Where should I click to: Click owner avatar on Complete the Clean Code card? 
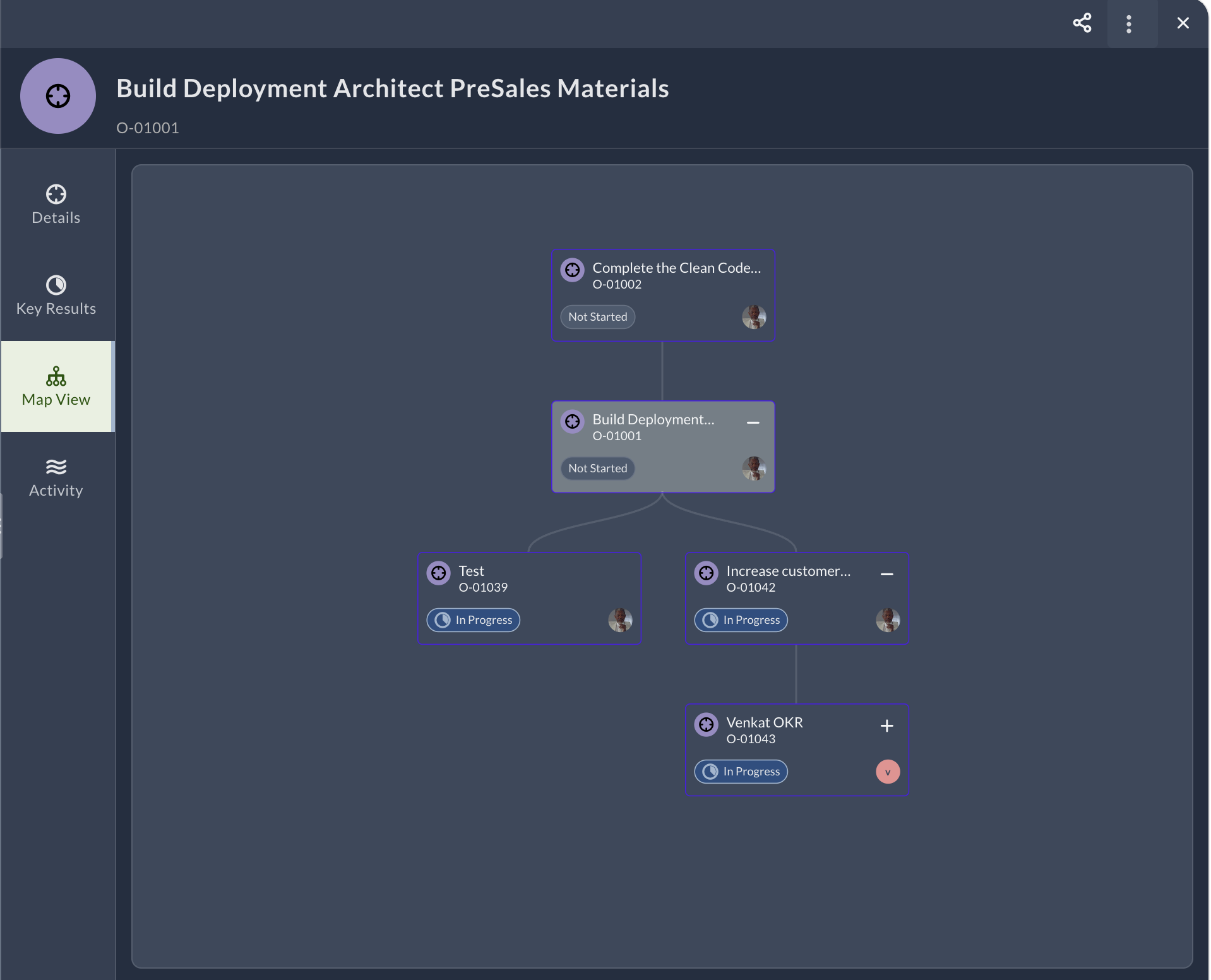[754, 317]
